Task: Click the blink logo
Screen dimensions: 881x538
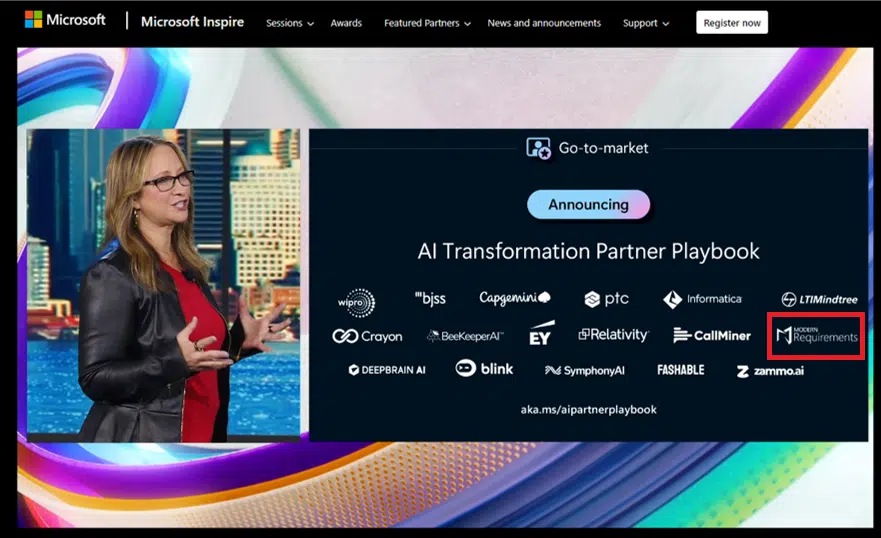Action: coord(484,369)
